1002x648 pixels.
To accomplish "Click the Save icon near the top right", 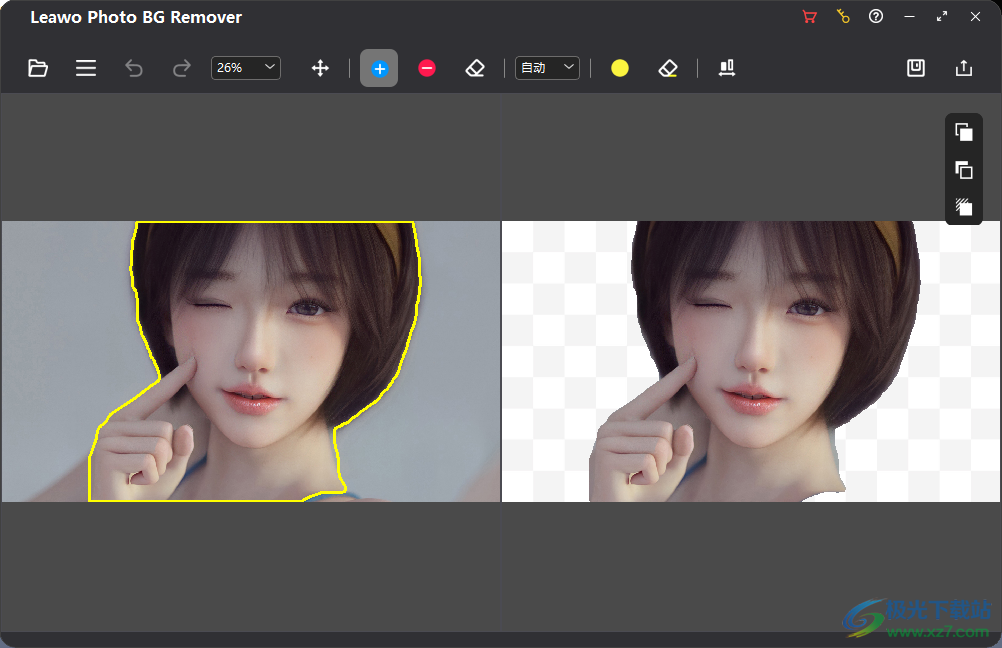I will (915, 68).
